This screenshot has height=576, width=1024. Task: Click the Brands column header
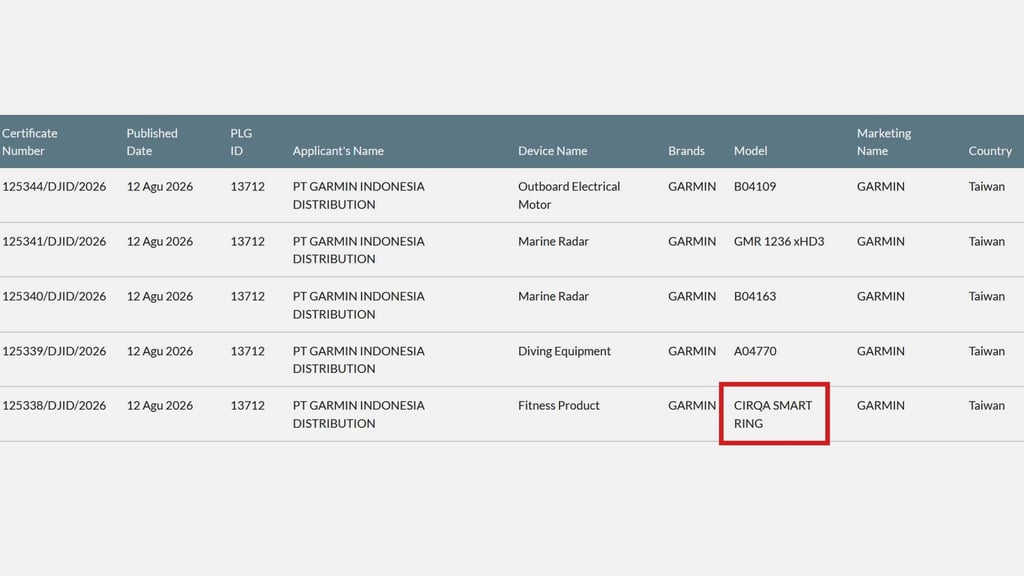pyautogui.click(x=686, y=151)
